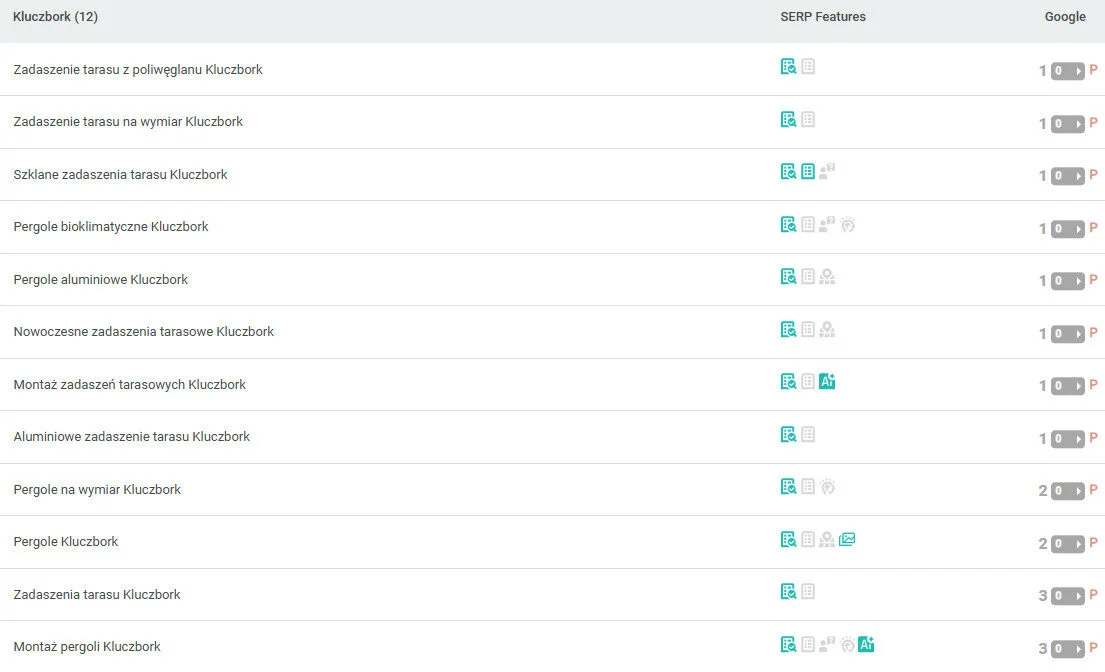Expand position change badge for Montaż pergoli Kluczbork
Screen dimensions: 1105x672
tap(1067, 648)
